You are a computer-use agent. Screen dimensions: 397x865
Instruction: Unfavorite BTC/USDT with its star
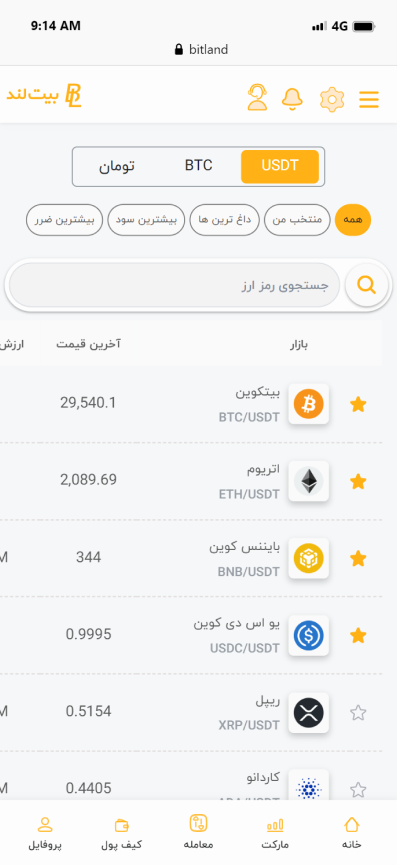[x=358, y=404]
